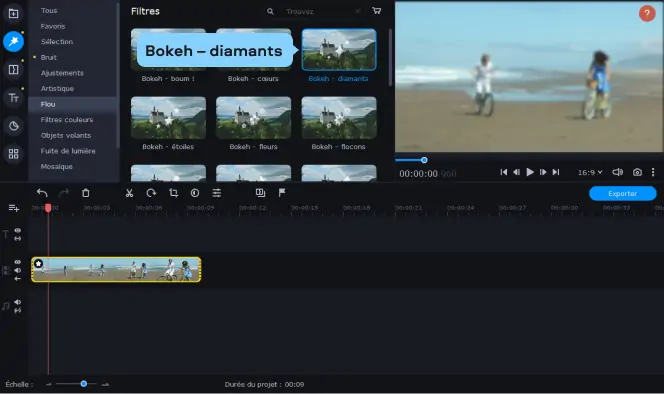Select the Crop tool in toolbar
664x394 pixels.
coord(173,193)
